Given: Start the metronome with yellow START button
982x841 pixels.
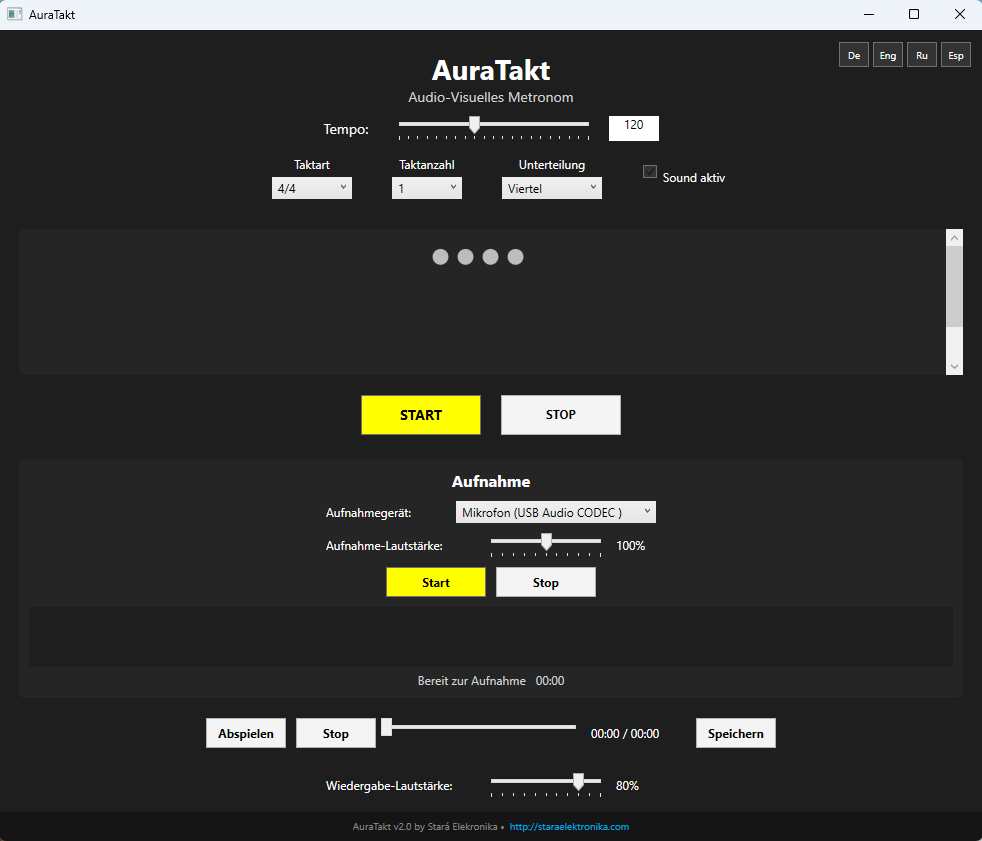Looking at the screenshot, I should tap(420, 415).
